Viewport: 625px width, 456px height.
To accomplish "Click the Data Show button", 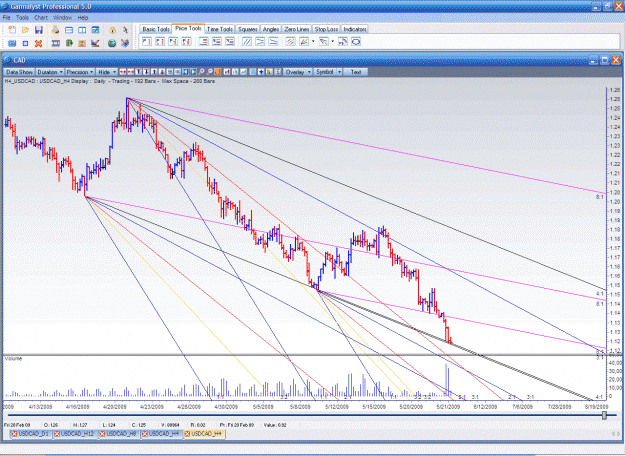I will [19, 72].
